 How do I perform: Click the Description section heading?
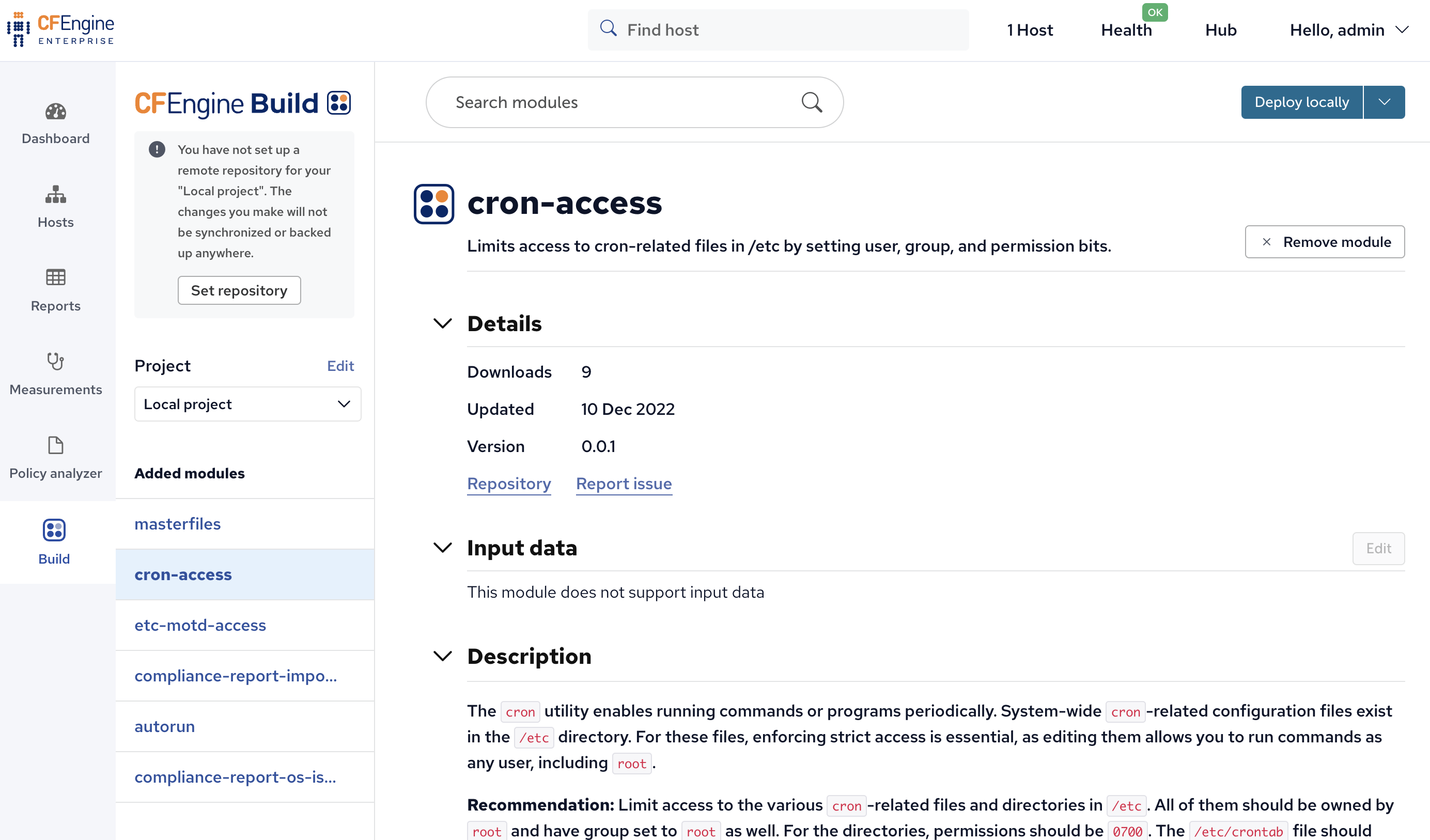(x=530, y=656)
